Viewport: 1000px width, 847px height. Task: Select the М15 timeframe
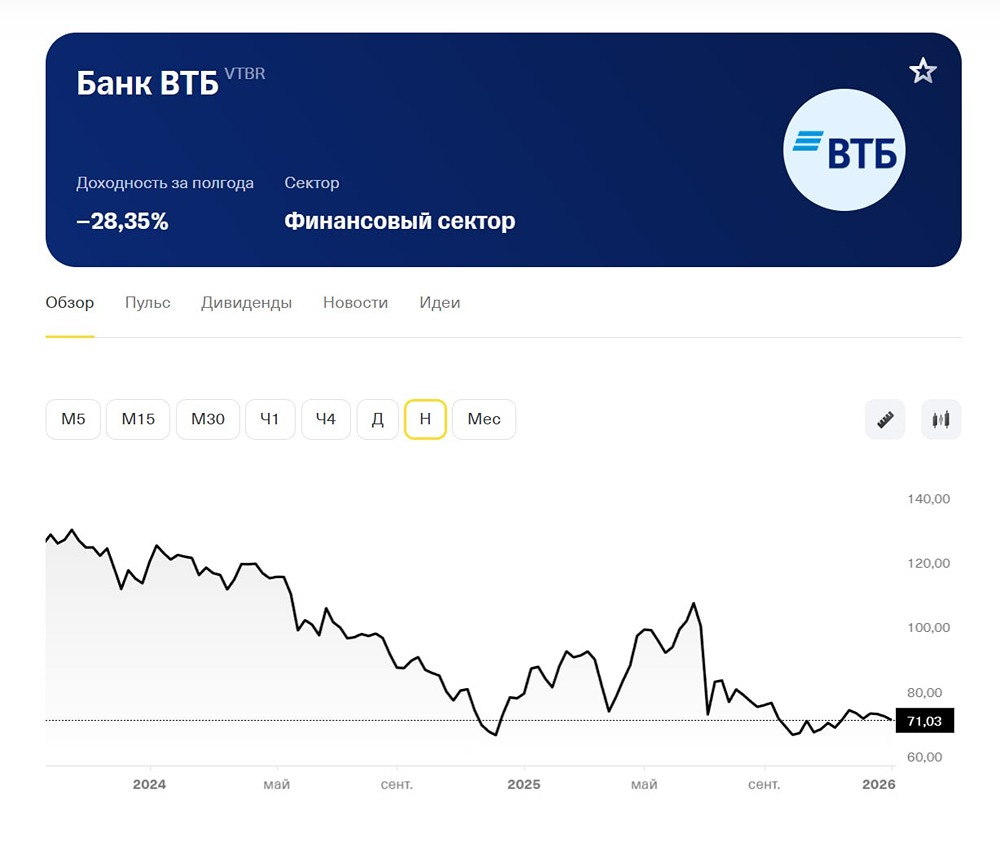pos(138,420)
